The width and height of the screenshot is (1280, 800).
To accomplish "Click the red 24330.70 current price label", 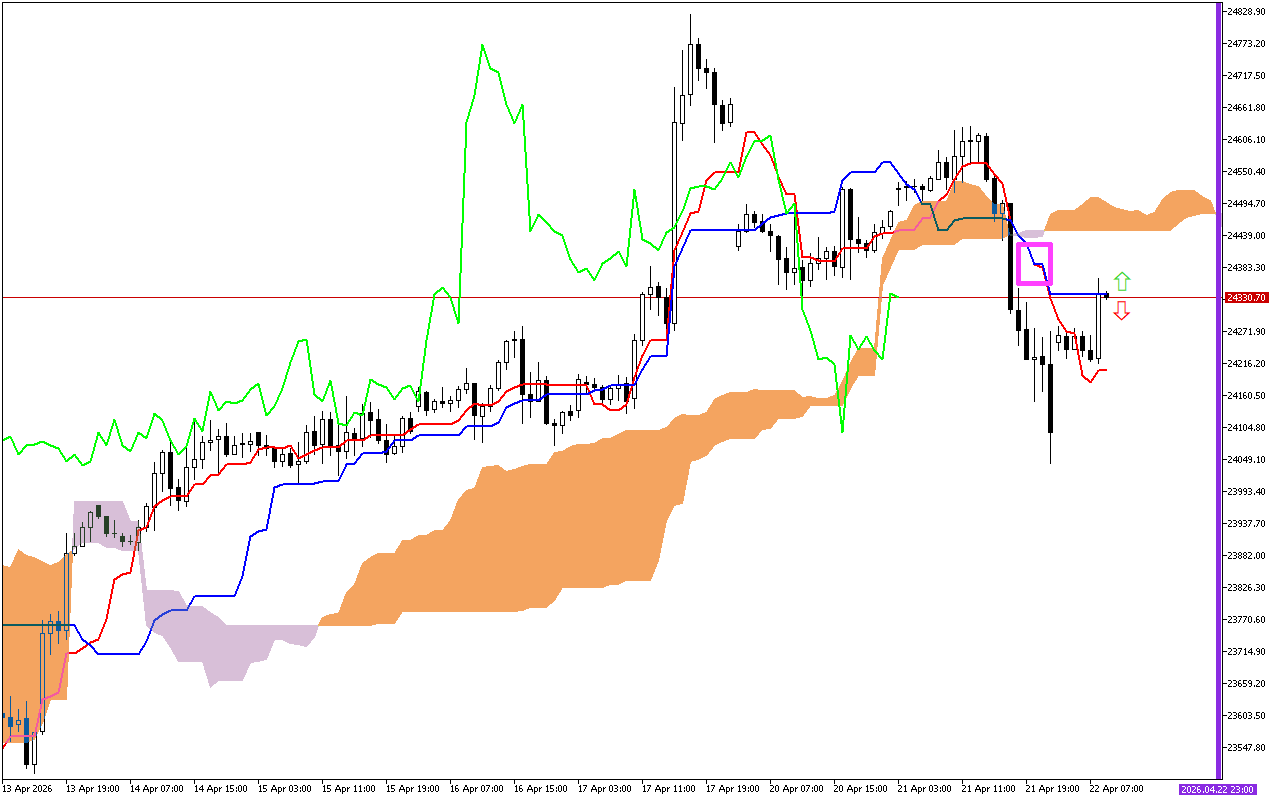I will click(1246, 298).
